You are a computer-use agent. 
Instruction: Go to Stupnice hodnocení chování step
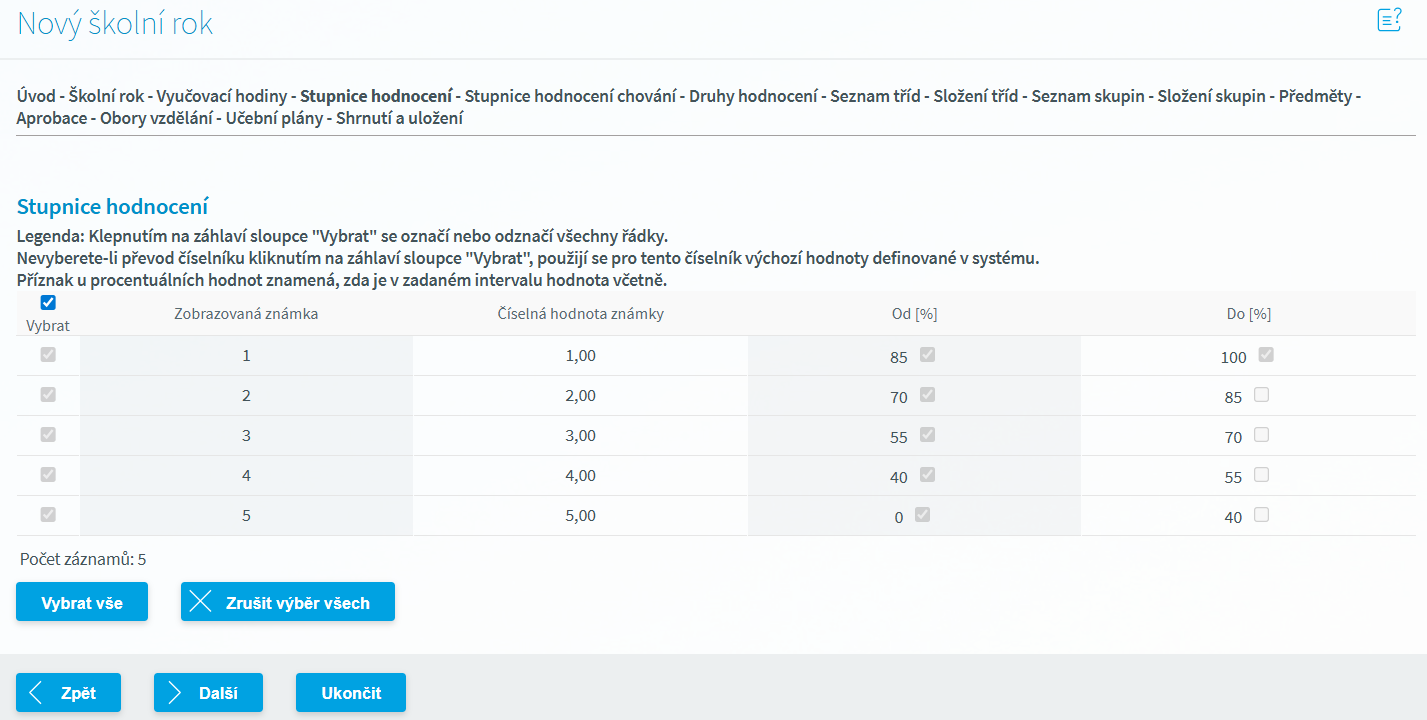click(x=571, y=97)
